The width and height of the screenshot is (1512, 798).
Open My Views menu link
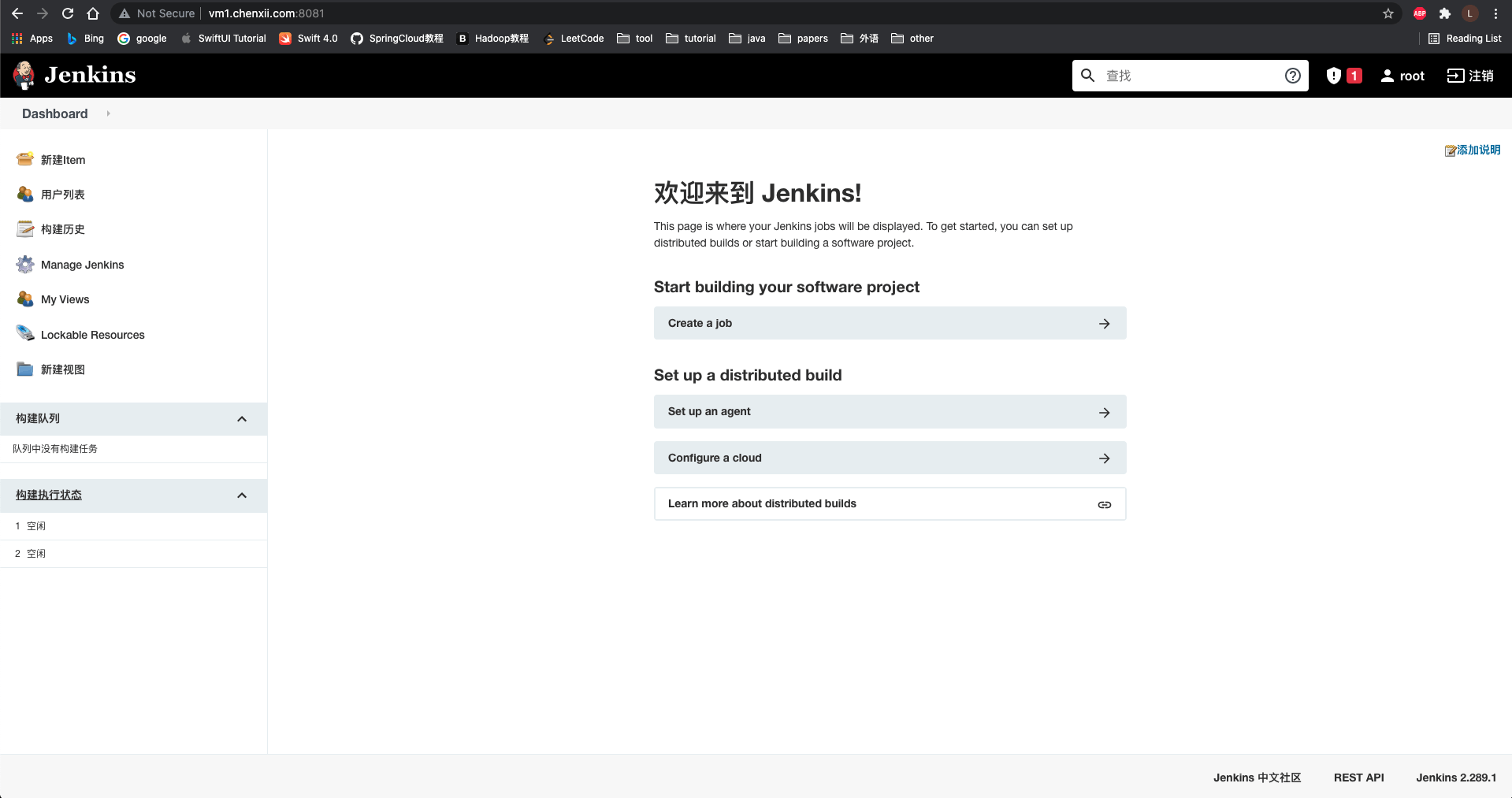pos(65,299)
